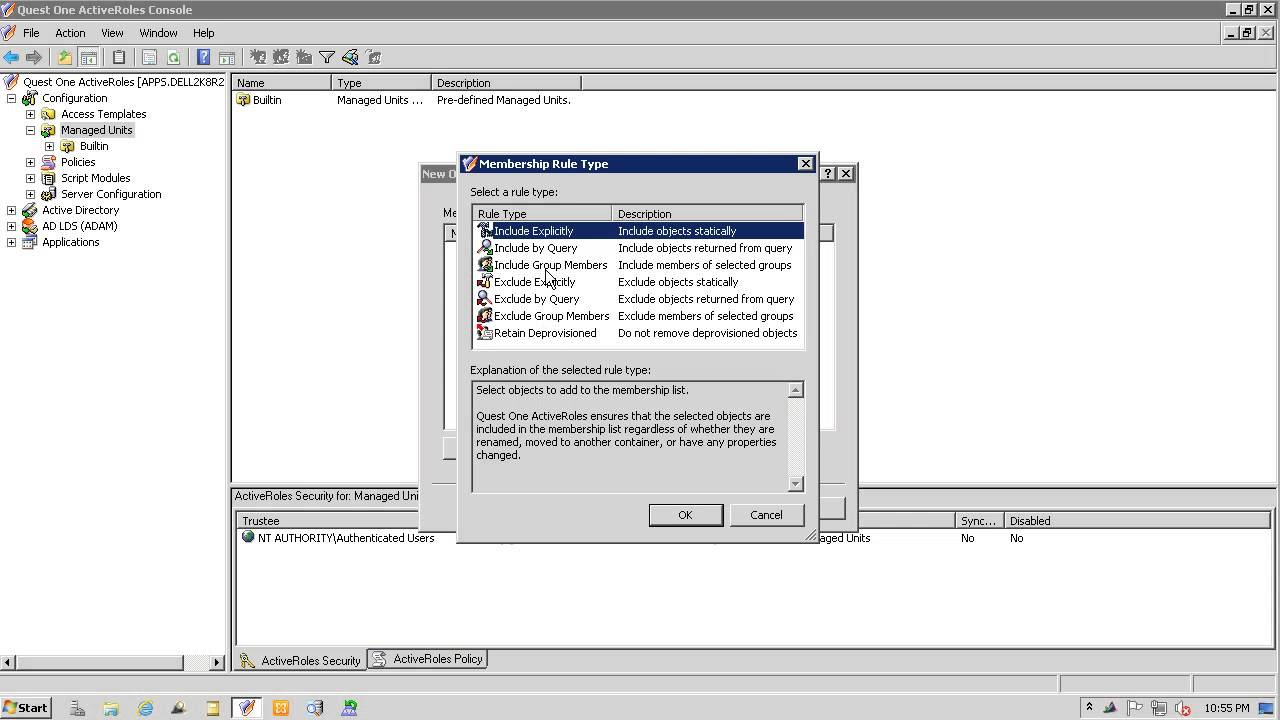Close the Membership Rule Type dialog
This screenshot has width=1280, height=720.
point(805,163)
